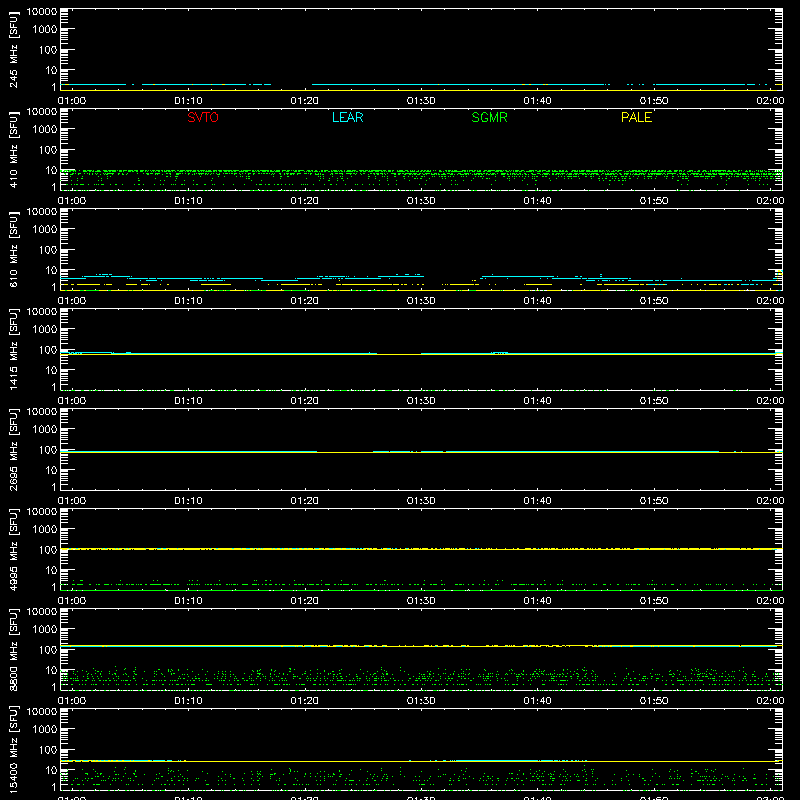Click 01:30 time label under 610 MHz panel
The width and height of the screenshot is (800, 800).
point(421,301)
